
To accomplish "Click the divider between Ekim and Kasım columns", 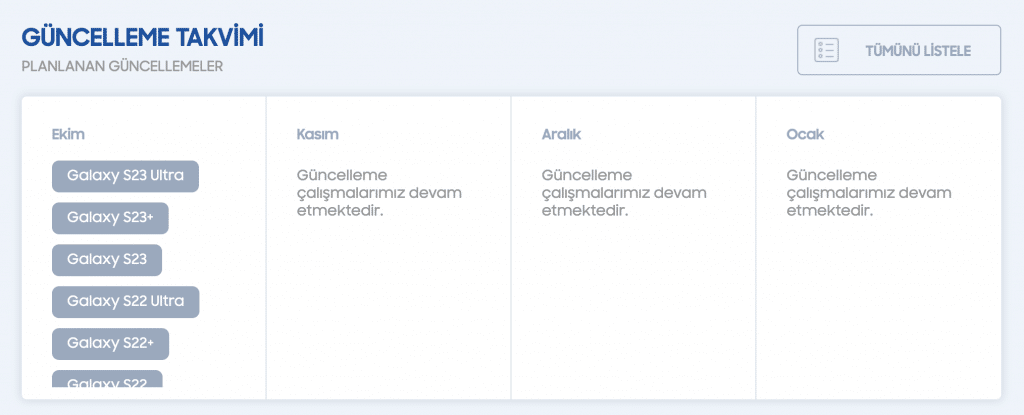I will [x=266, y=248].
